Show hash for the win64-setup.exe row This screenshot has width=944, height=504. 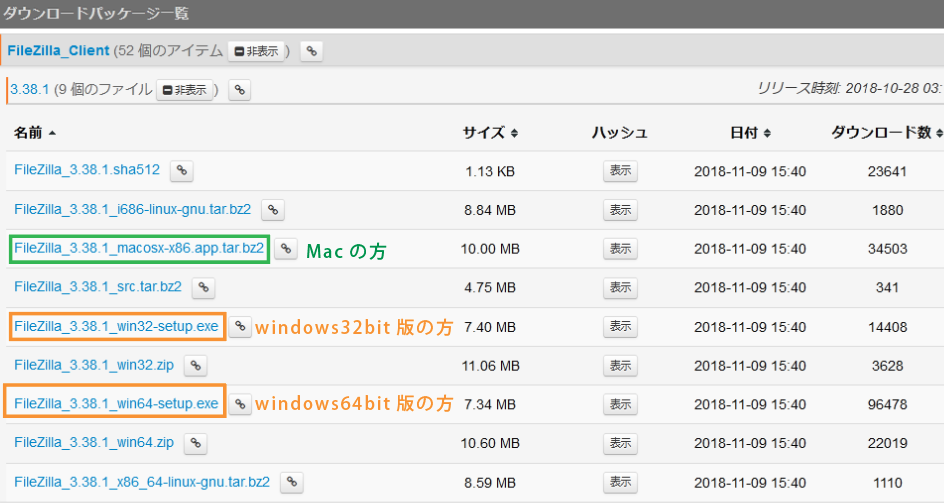point(620,404)
